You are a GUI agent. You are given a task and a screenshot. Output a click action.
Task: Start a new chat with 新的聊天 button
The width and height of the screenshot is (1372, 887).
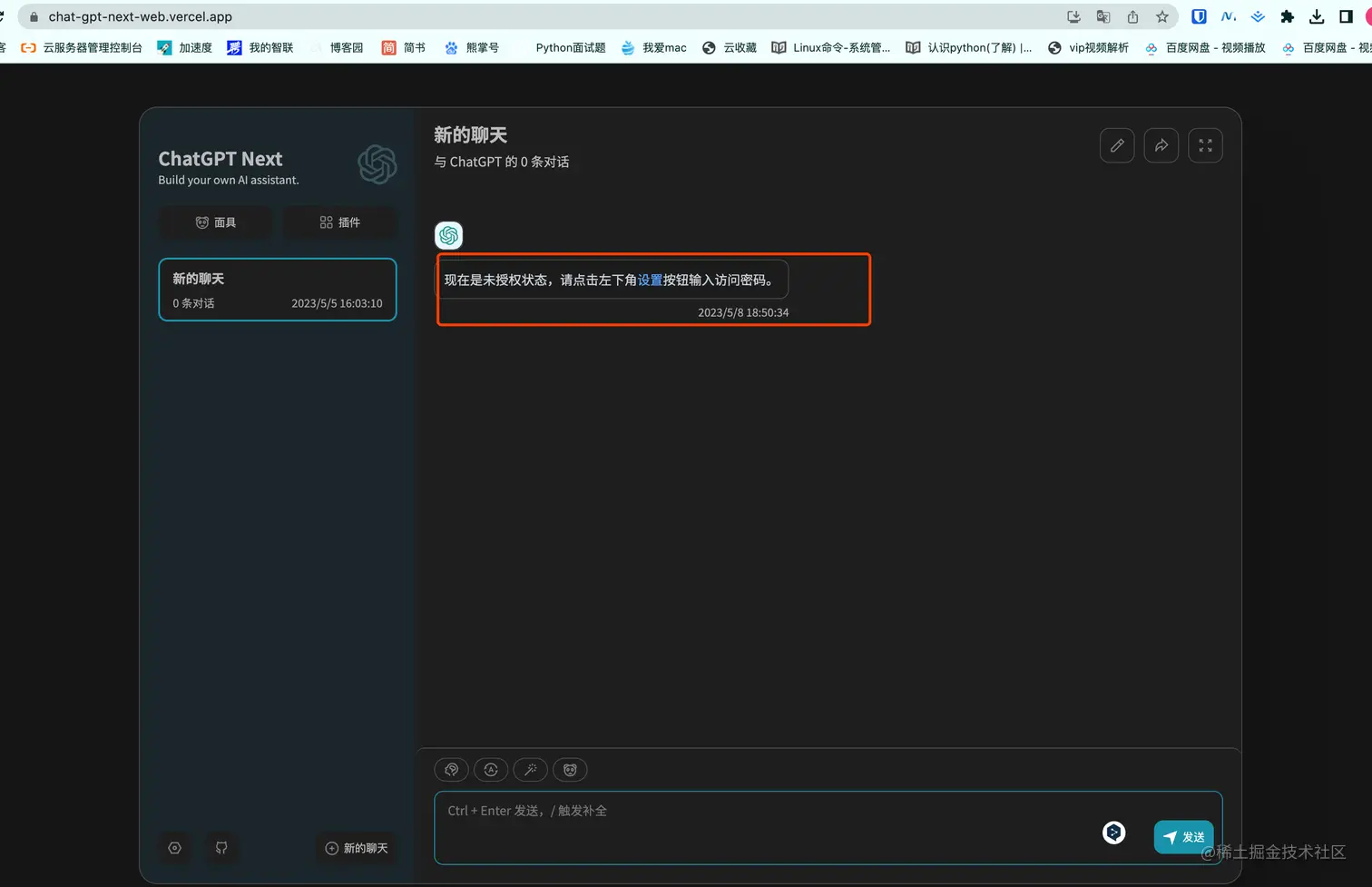357,848
